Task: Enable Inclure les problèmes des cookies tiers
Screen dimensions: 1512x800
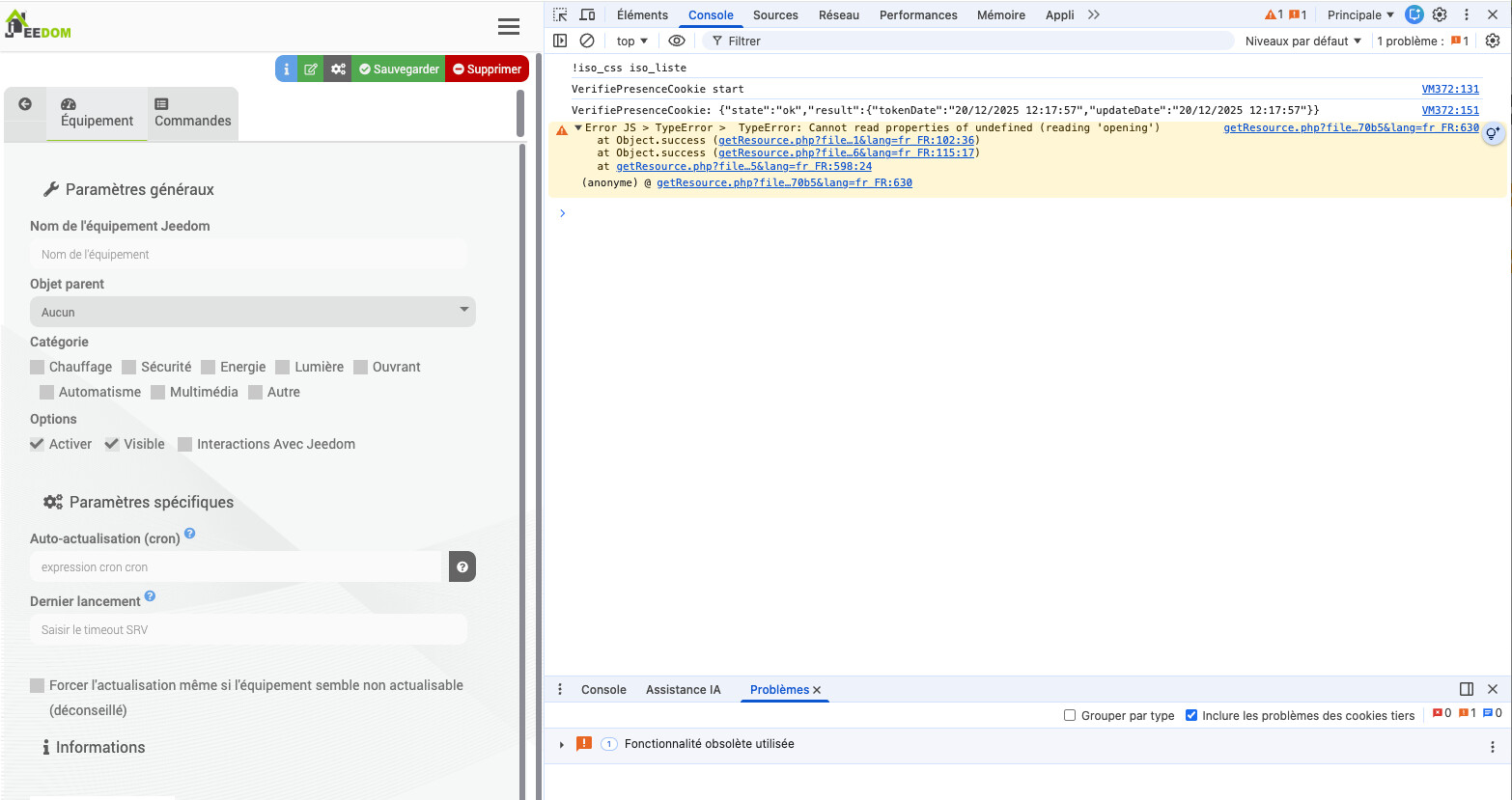Action: [1191, 715]
